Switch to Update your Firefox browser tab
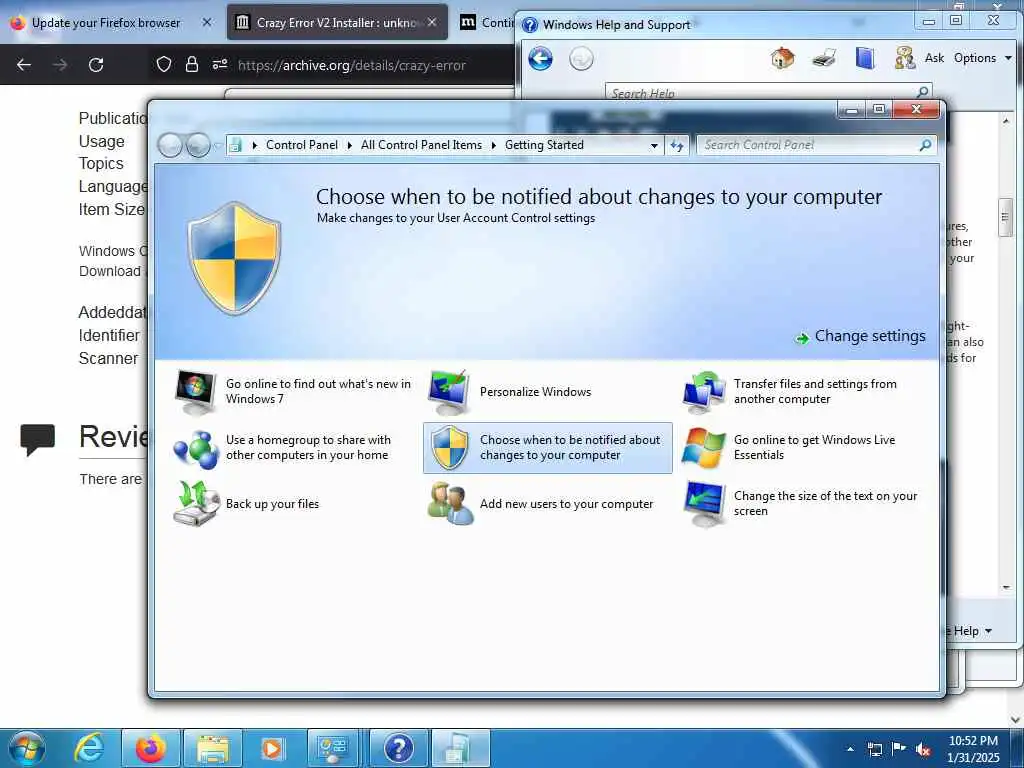The width and height of the screenshot is (1024, 768). (106, 23)
